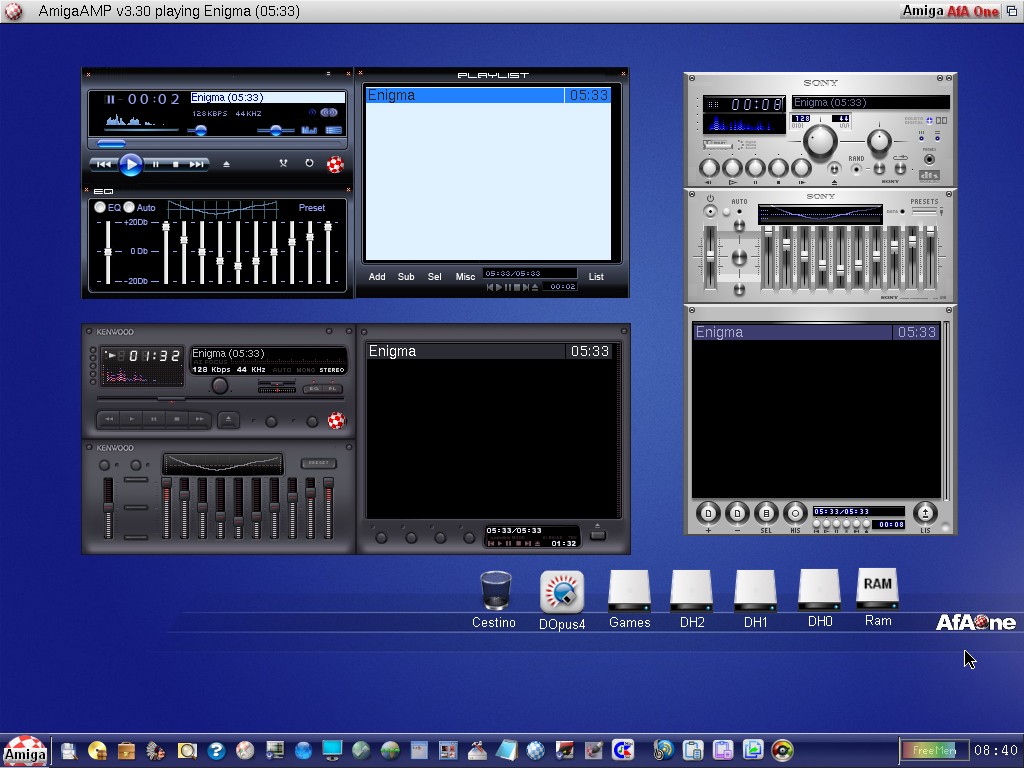Open the Sel menu in blue playlist
The width and height of the screenshot is (1024, 768).
point(435,277)
